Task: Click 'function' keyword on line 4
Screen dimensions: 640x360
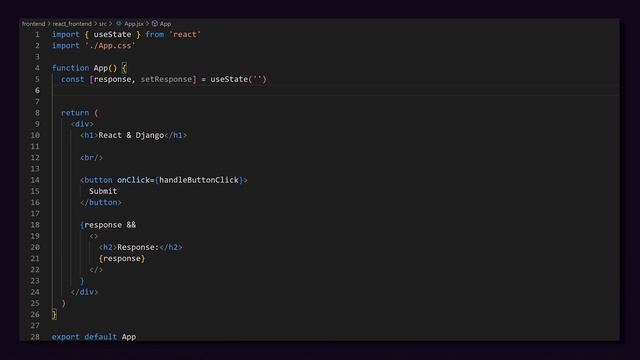Action: 70,68
